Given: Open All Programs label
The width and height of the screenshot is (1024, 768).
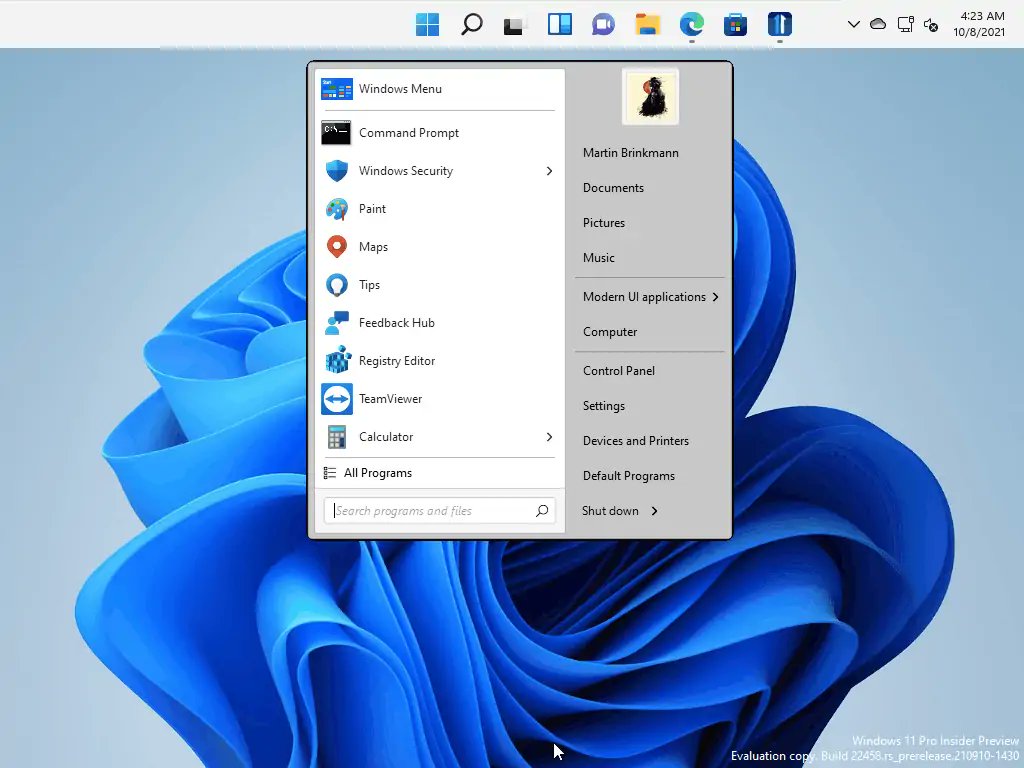Looking at the screenshot, I should [378, 473].
